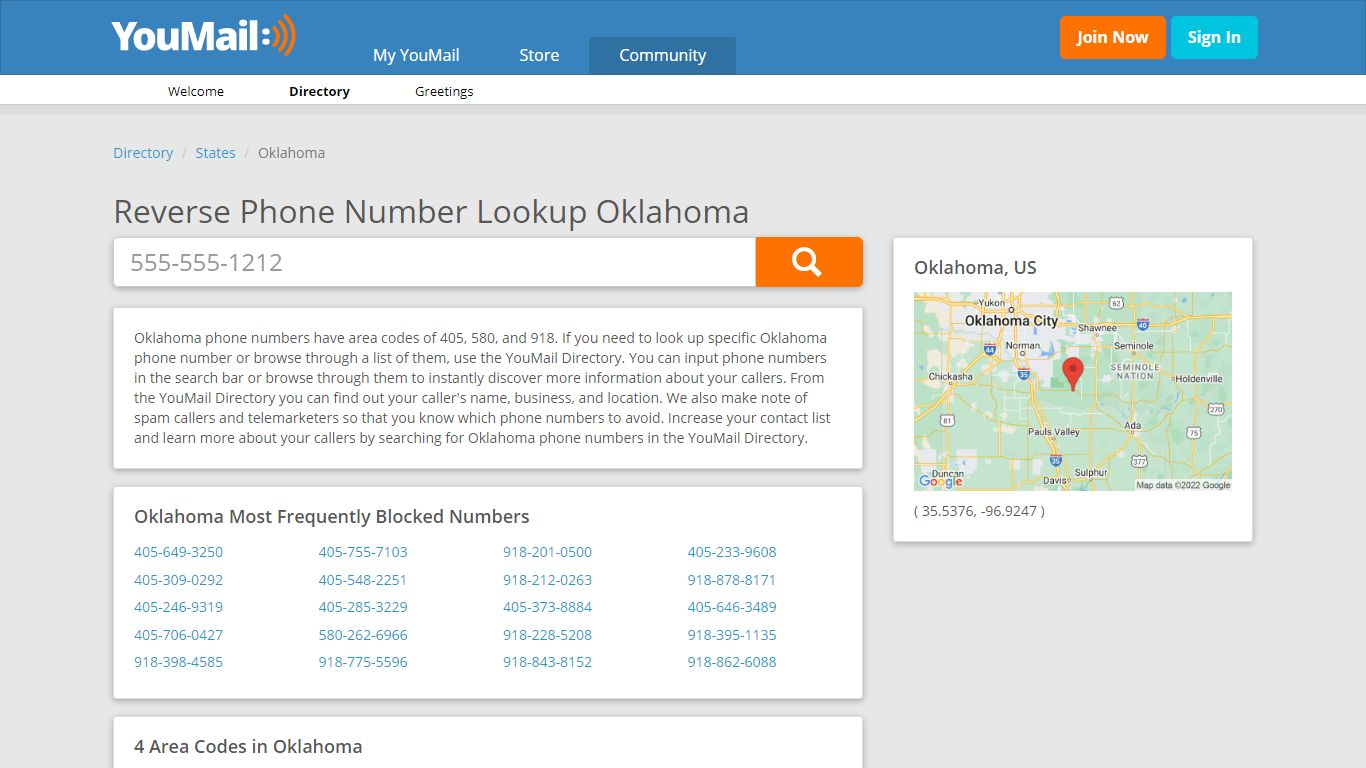Open number 405-646-3489

click(x=732, y=607)
